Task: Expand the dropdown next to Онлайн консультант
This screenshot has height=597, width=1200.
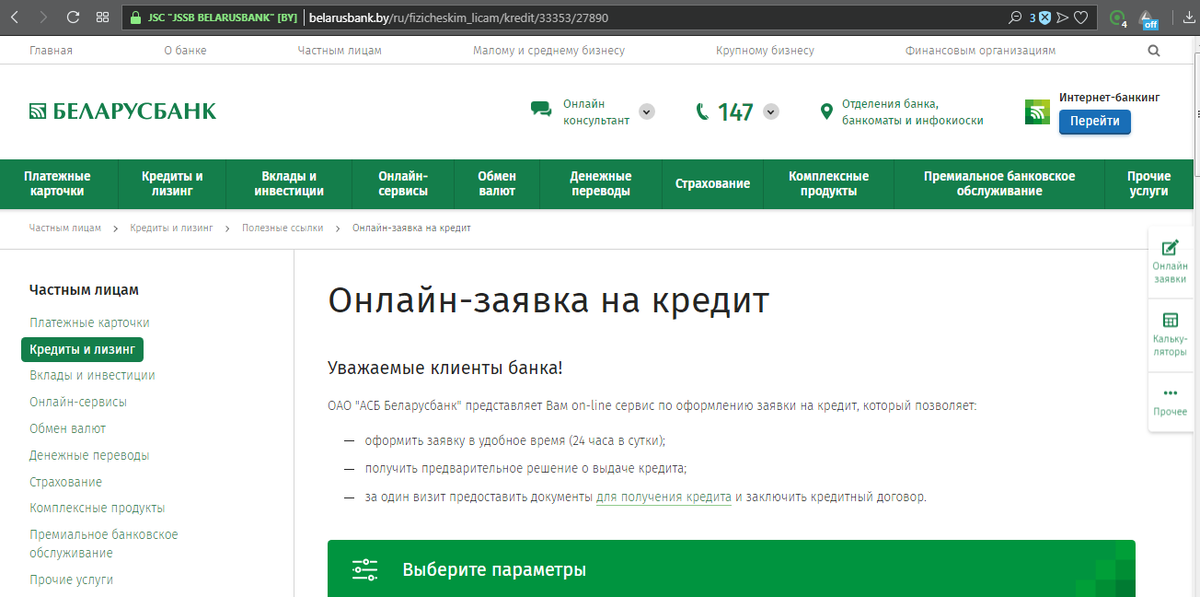Action: click(646, 111)
